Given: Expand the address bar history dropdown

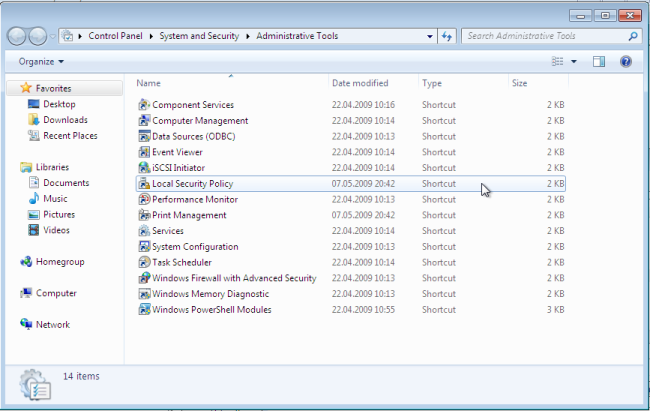Looking at the screenshot, I should [x=429, y=36].
